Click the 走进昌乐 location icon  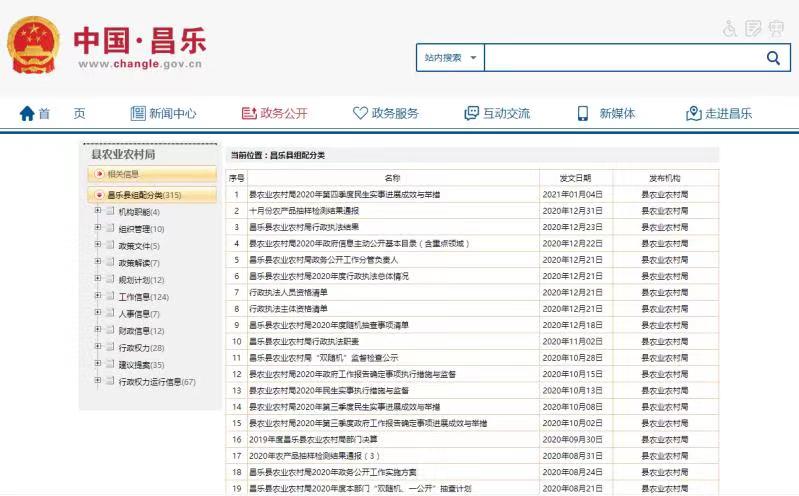point(693,114)
